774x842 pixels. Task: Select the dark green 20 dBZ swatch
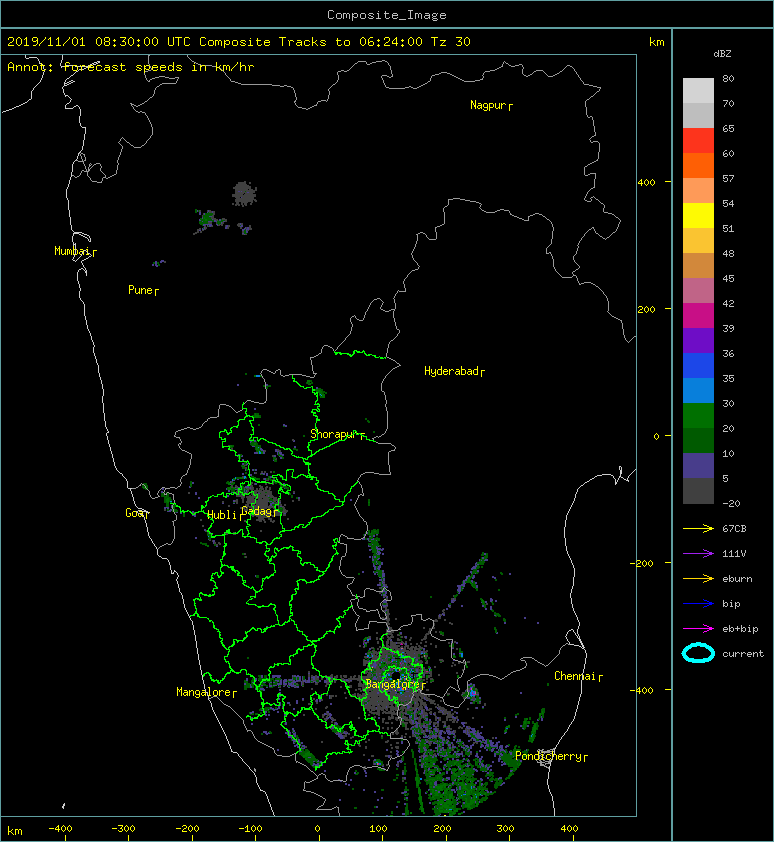point(698,440)
